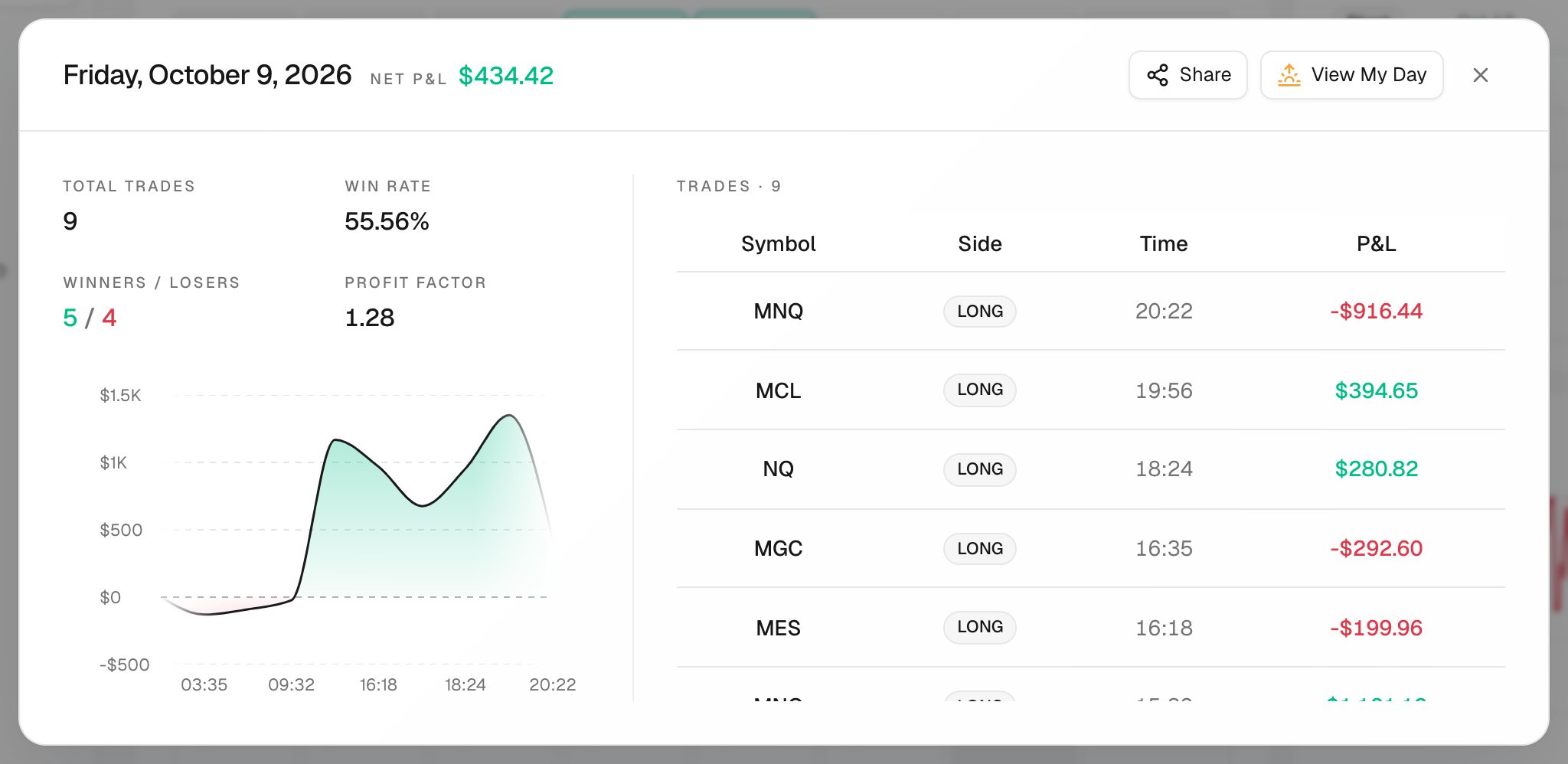This screenshot has width=1568, height=764.
Task: Click the losers count 4
Action: click(x=109, y=318)
